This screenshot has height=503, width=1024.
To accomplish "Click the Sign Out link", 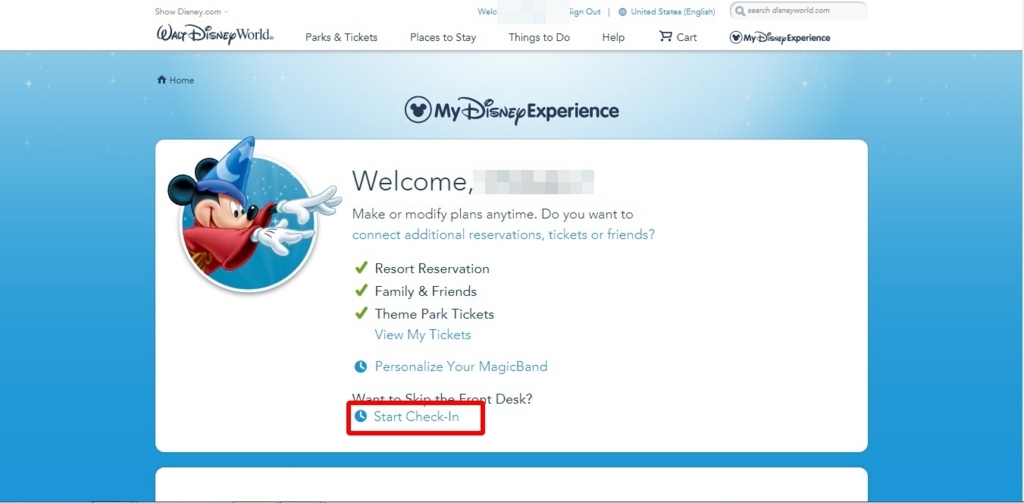I will 584,12.
